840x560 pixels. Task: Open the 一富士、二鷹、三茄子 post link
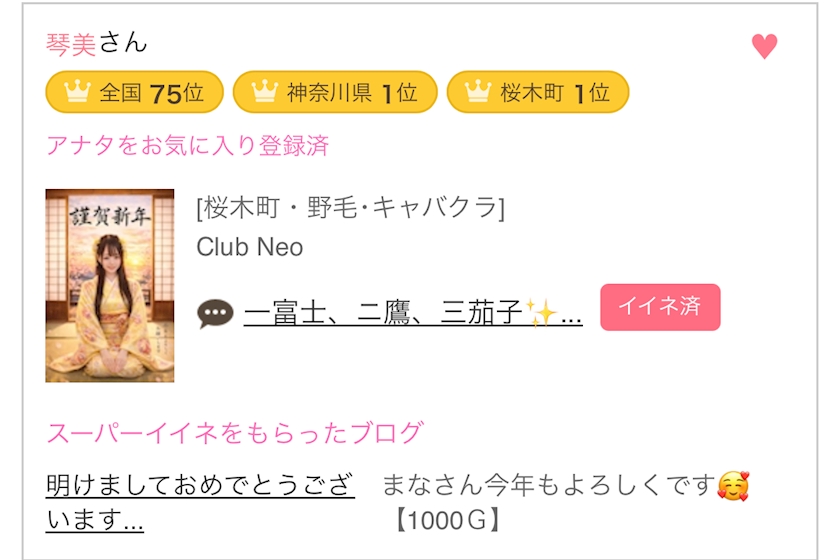point(412,314)
